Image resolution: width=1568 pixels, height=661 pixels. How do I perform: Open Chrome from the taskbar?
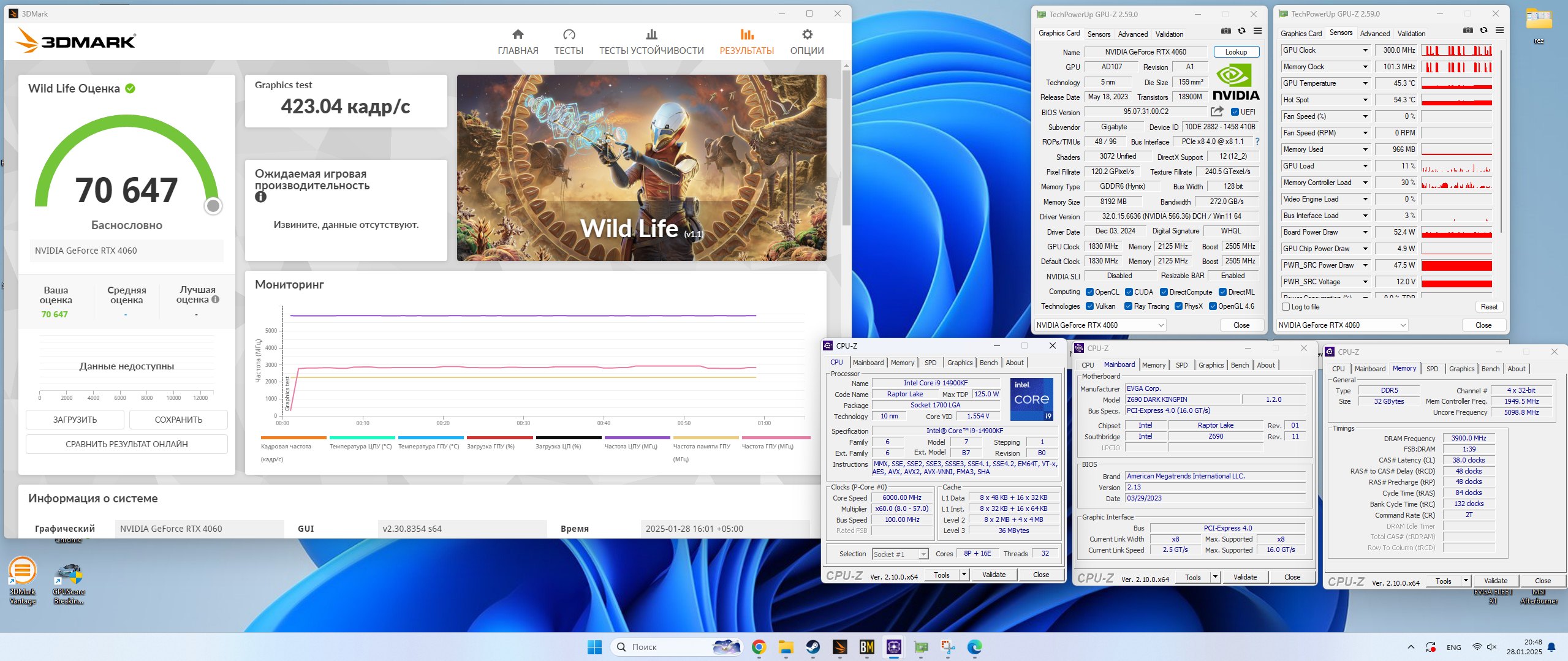(x=759, y=647)
